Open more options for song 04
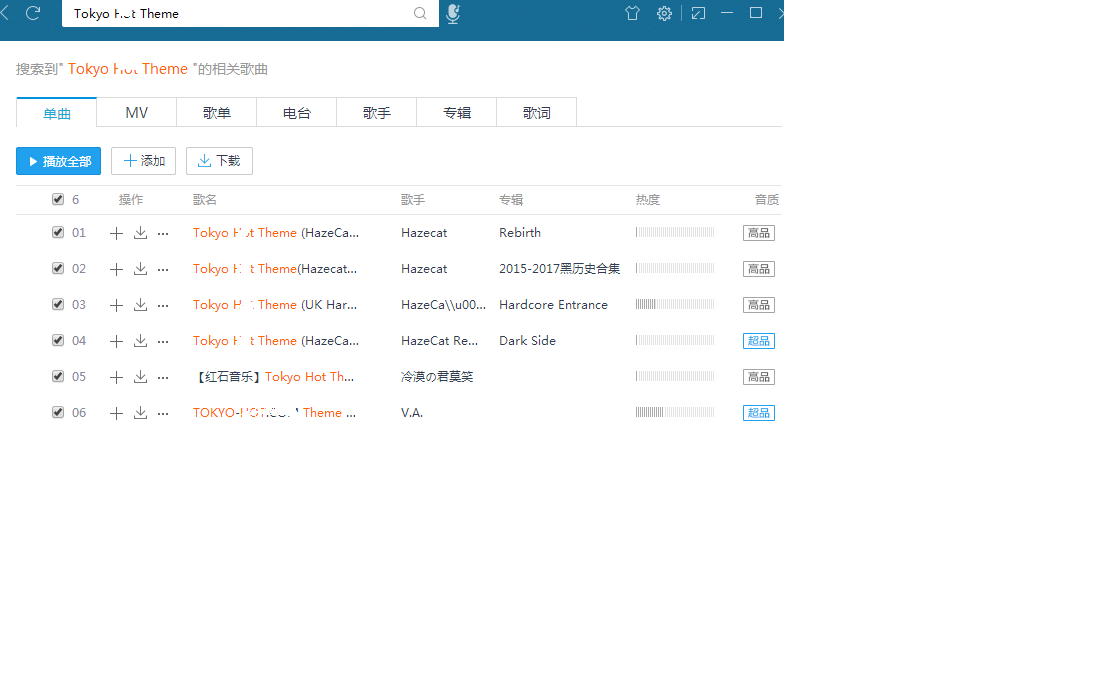1106x680 pixels. point(163,341)
